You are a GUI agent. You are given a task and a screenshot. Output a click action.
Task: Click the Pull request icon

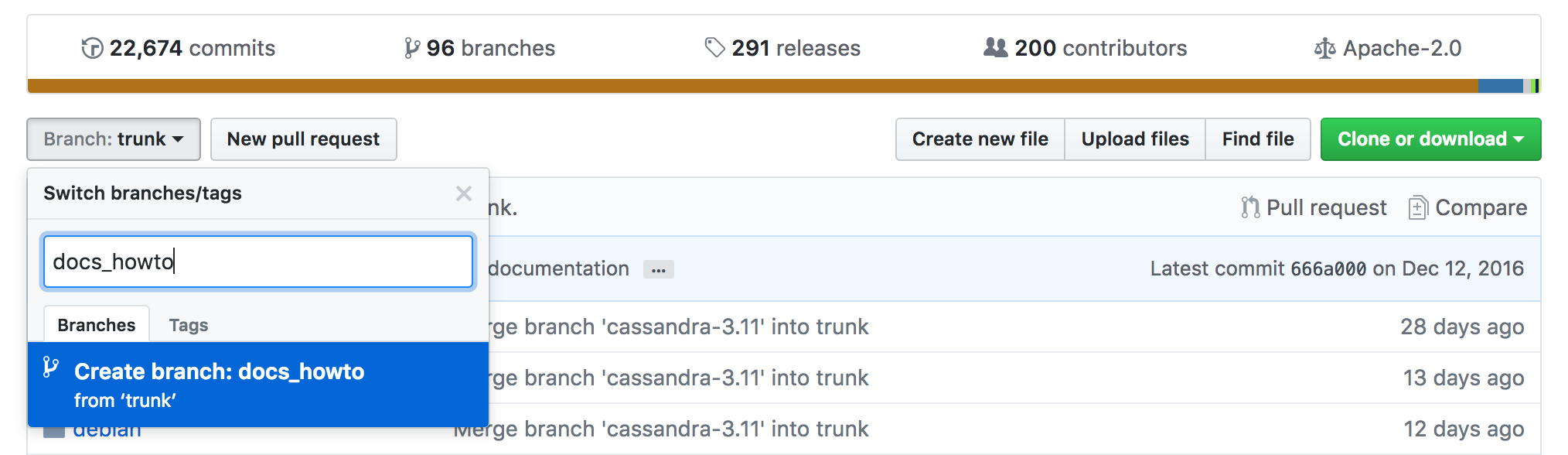point(1249,207)
